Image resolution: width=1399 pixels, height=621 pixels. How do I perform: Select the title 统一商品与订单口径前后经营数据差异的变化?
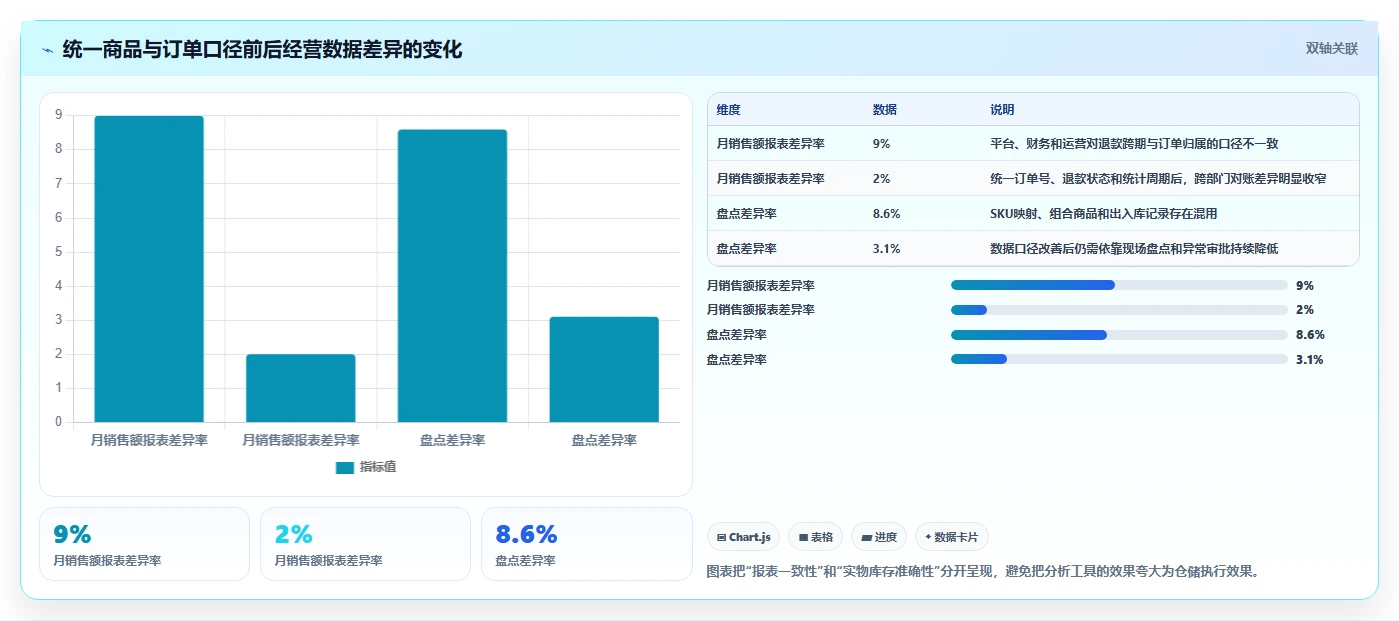point(262,49)
